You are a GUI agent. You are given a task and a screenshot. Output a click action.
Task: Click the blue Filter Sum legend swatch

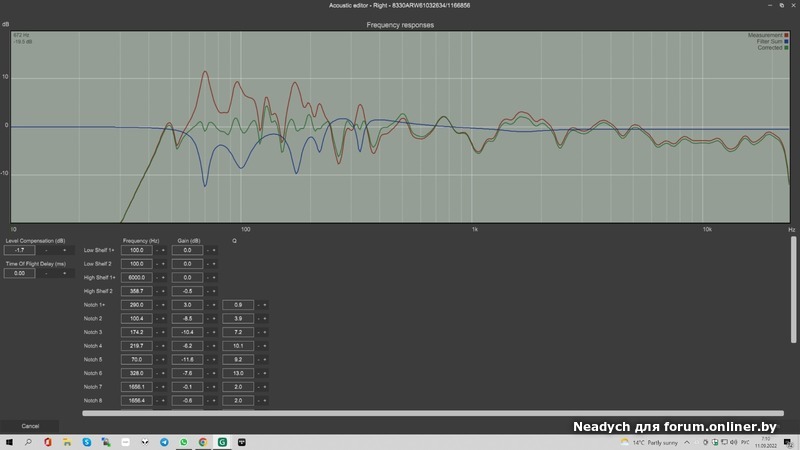click(786, 41)
